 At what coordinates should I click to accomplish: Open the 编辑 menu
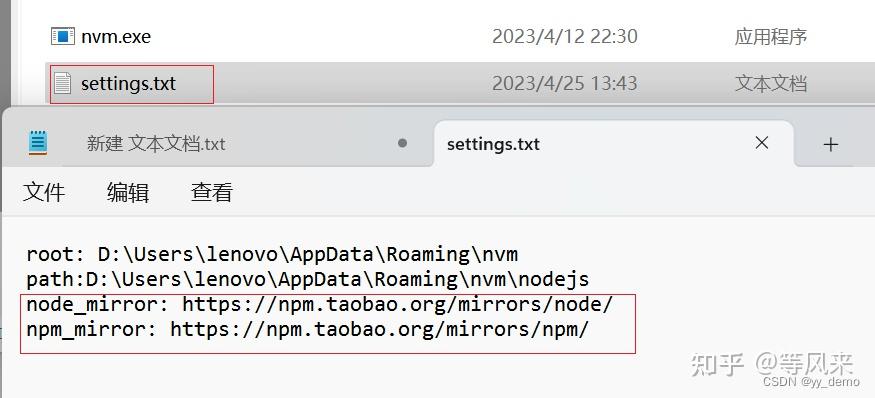[x=128, y=193]
